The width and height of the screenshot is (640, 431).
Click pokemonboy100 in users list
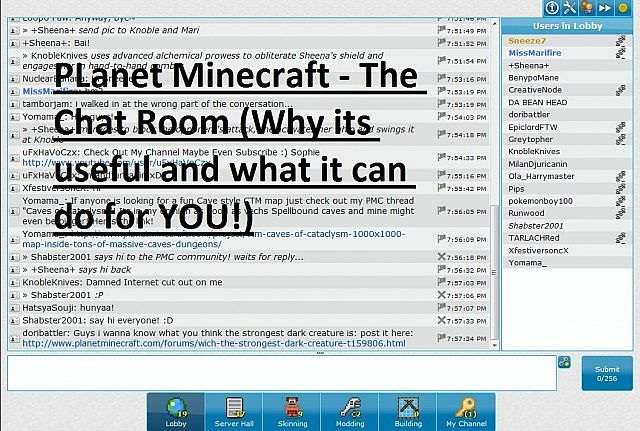(x=540, y=201)
